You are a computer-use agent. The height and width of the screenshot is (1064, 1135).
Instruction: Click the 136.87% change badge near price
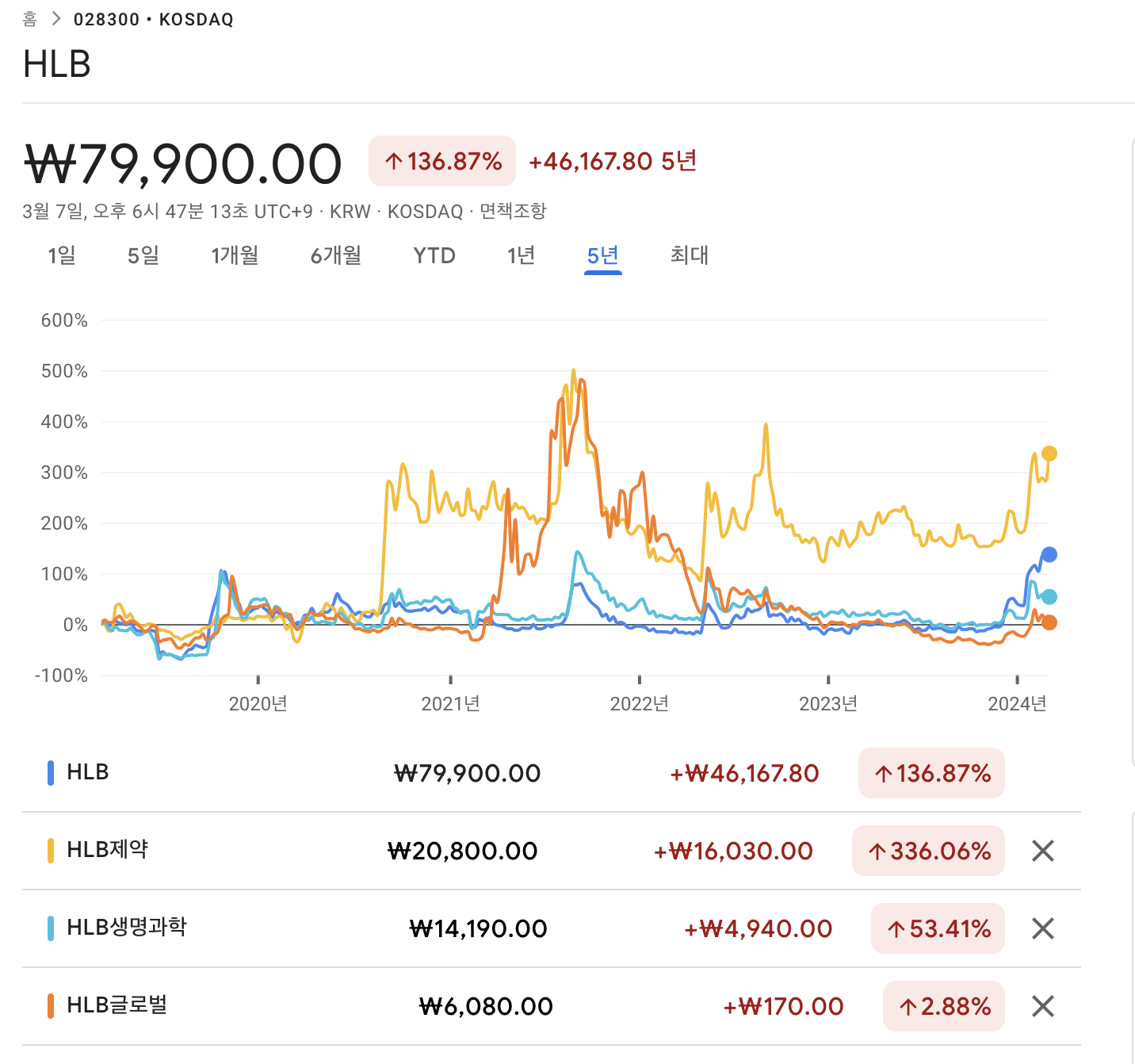tap(442, 162)
